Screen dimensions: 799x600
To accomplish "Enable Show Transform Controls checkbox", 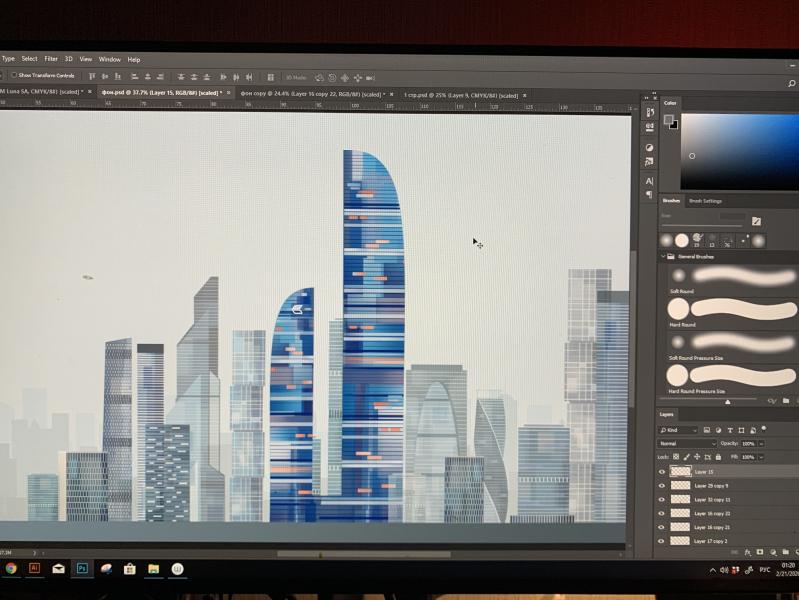I will click(14, 75).
